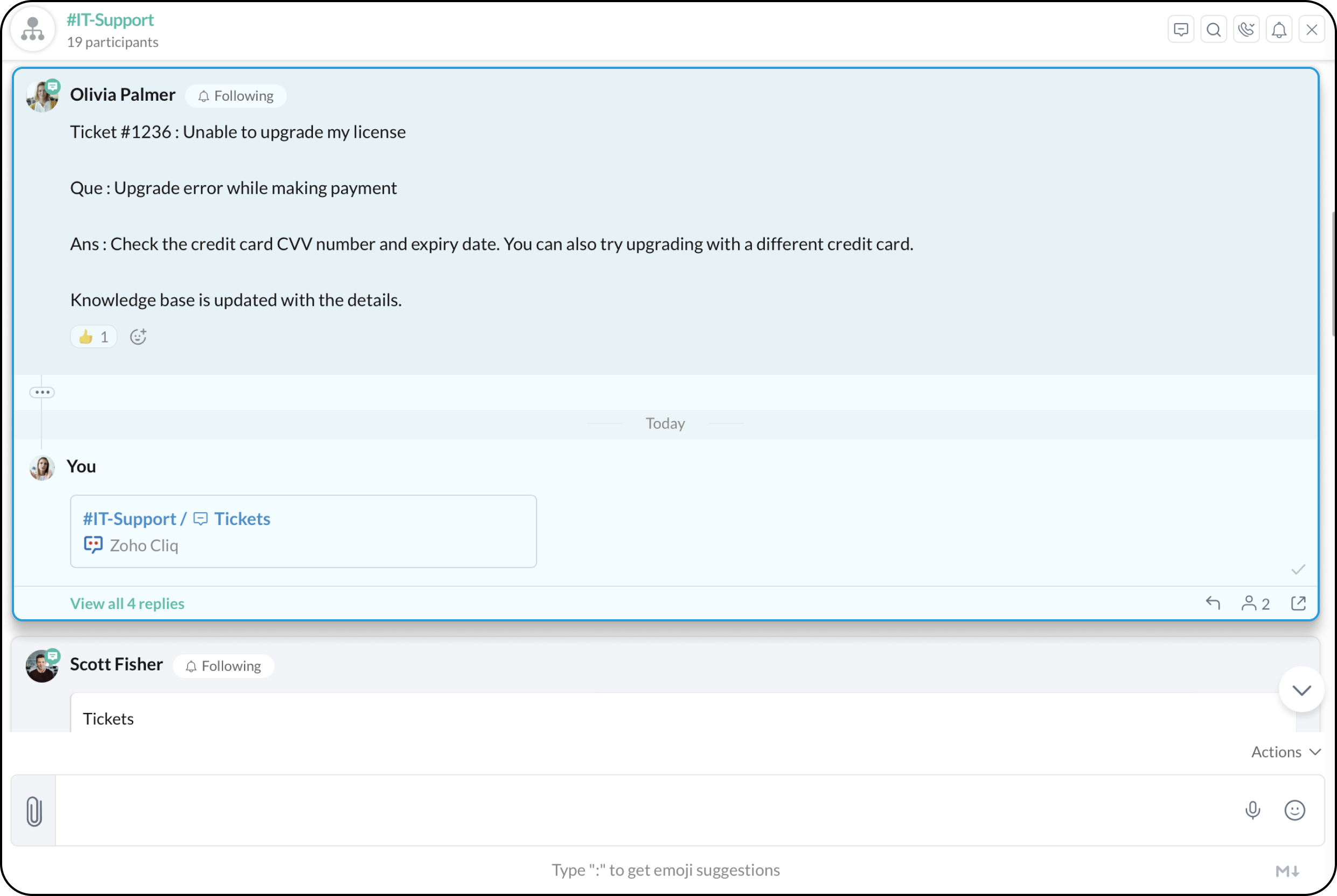Add a reaction to Olivia's message

click(138, 337)
